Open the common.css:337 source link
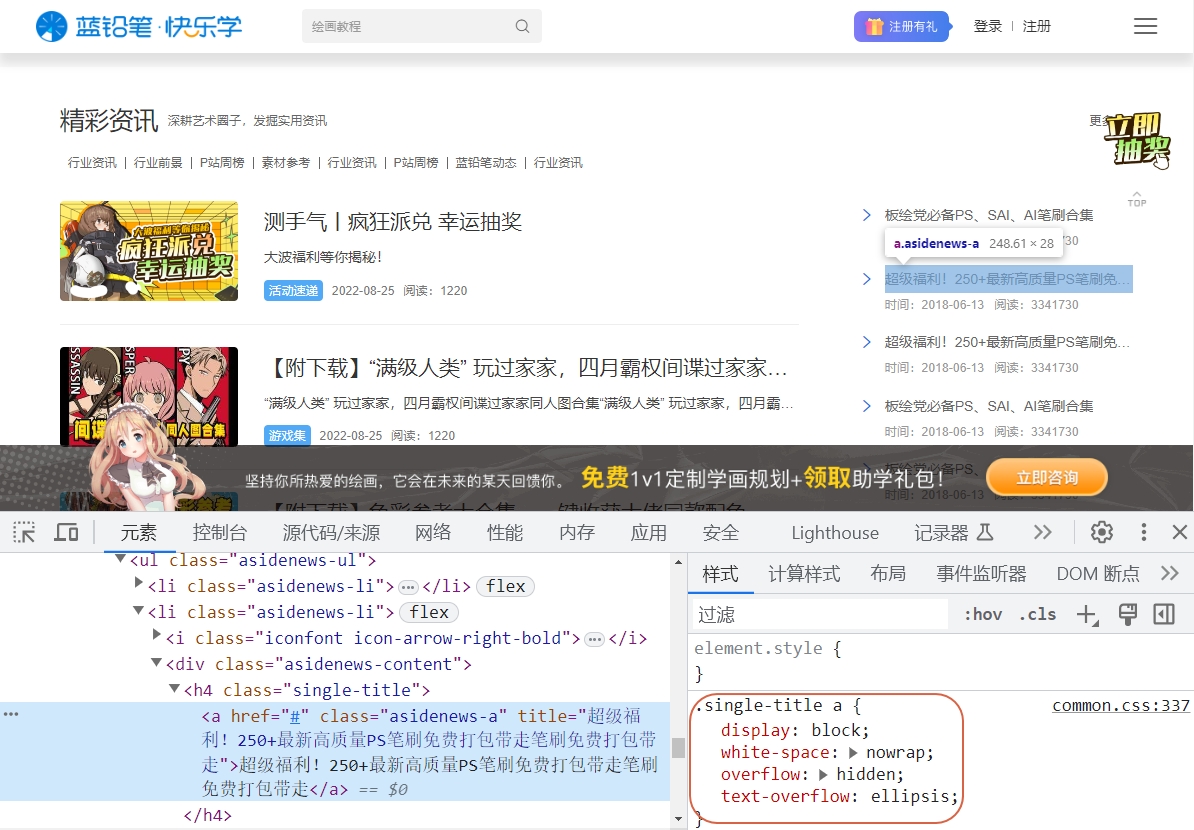Viewport: 1194px width, 830px height. [1121, 706]
